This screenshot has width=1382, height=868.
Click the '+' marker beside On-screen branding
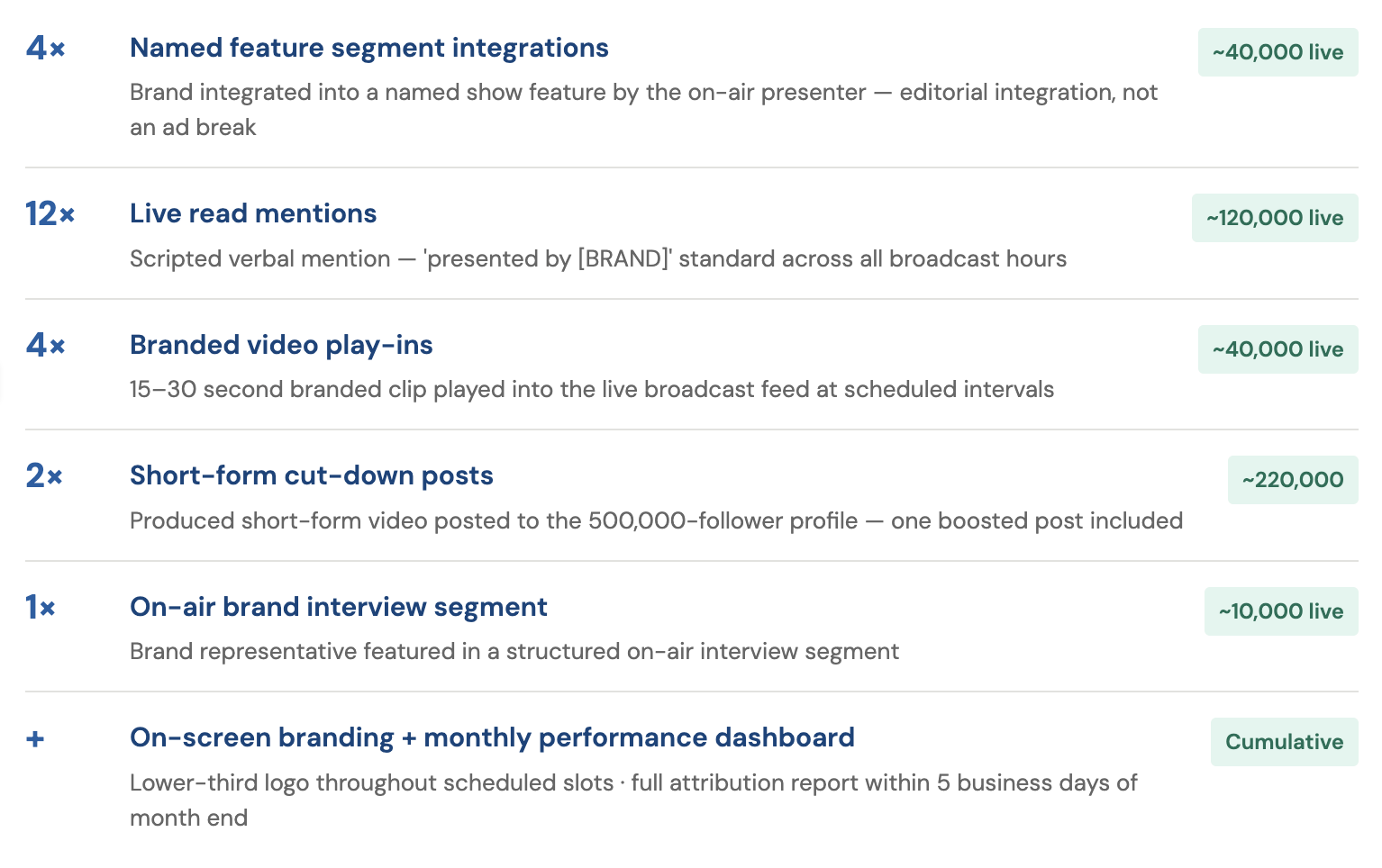(35, 739)
